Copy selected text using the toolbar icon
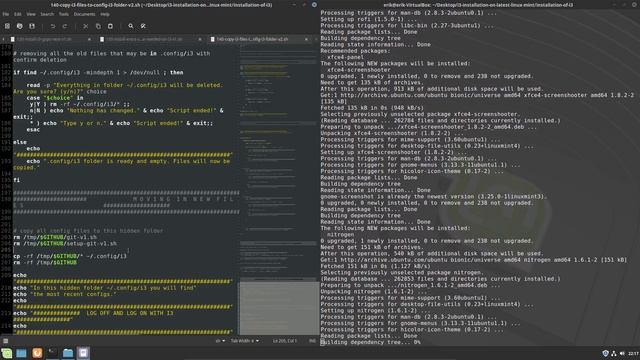Viewport: 640px width, 360px height. (x=98, y=26)
